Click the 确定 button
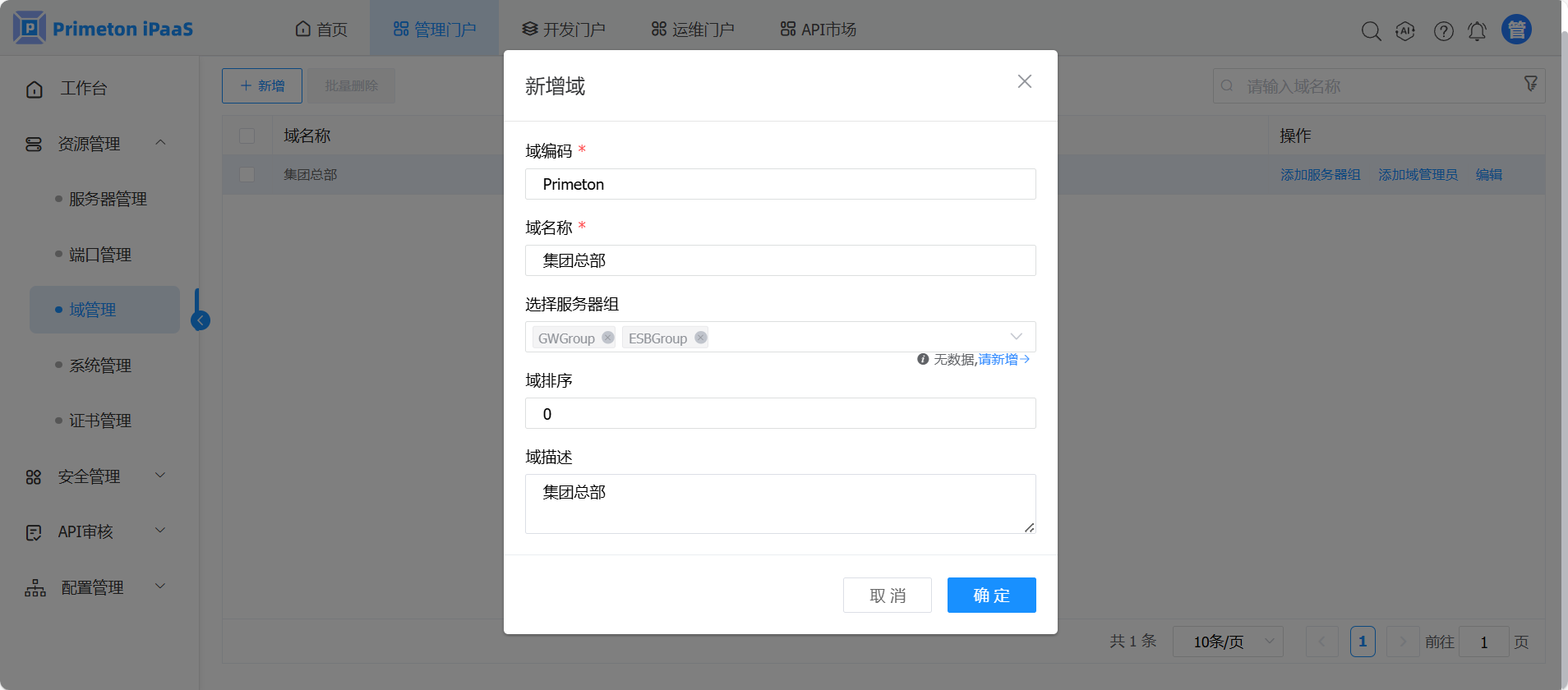The image size is (1568, 690). point(991,596)
